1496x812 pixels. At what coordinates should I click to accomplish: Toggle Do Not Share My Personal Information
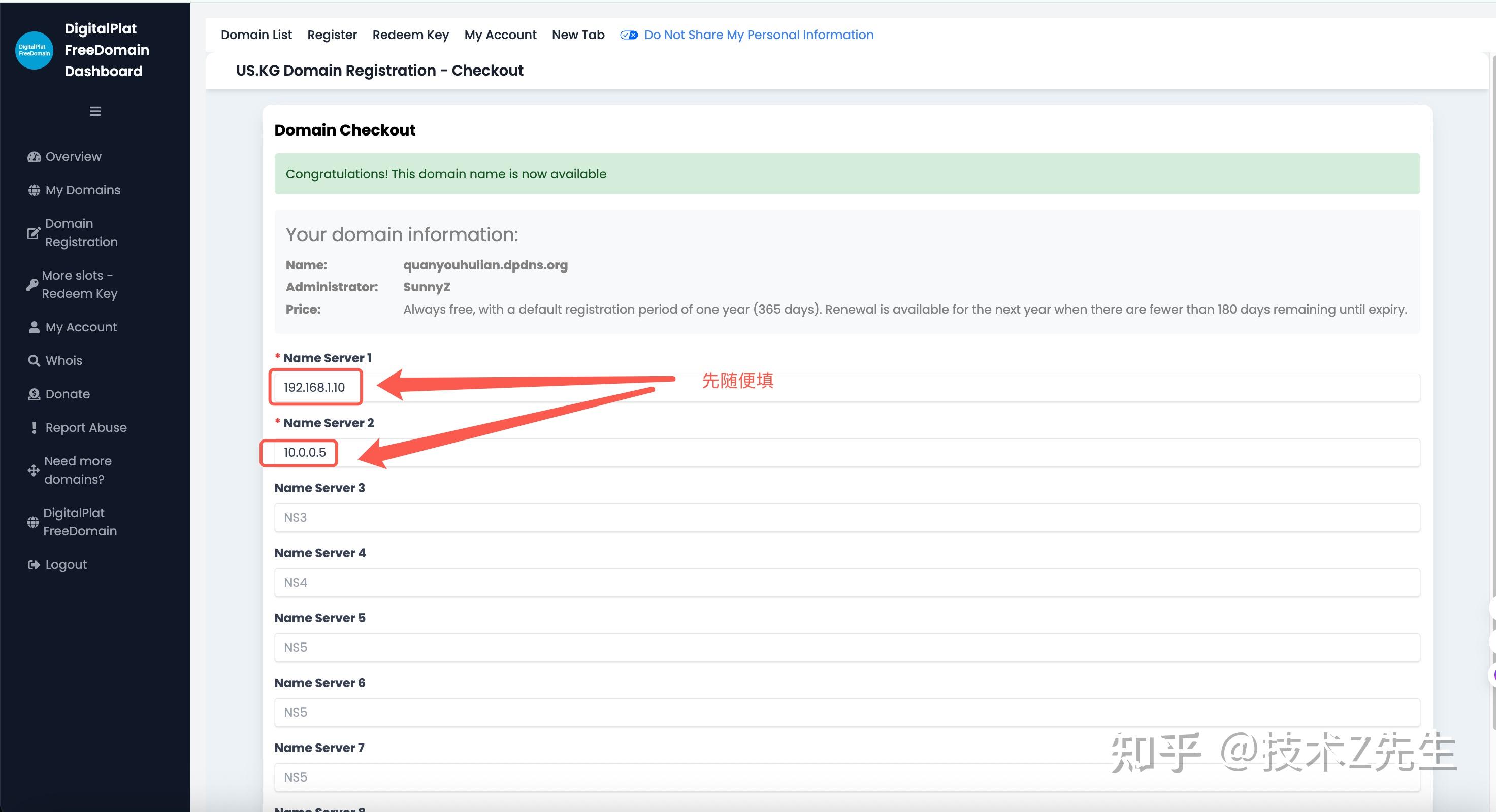click(x=628, y=35)
